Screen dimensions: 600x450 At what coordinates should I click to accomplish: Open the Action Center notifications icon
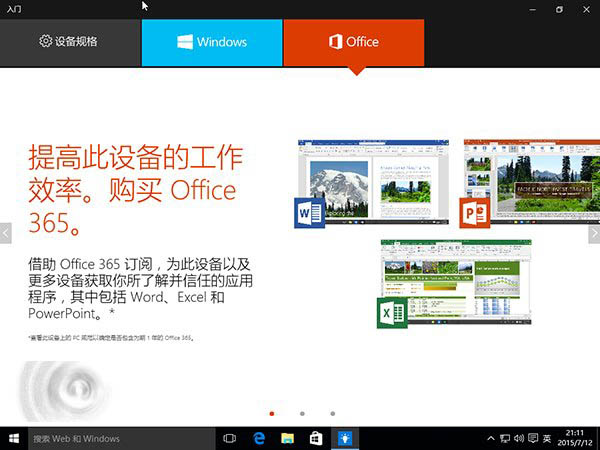pos(533,439)
